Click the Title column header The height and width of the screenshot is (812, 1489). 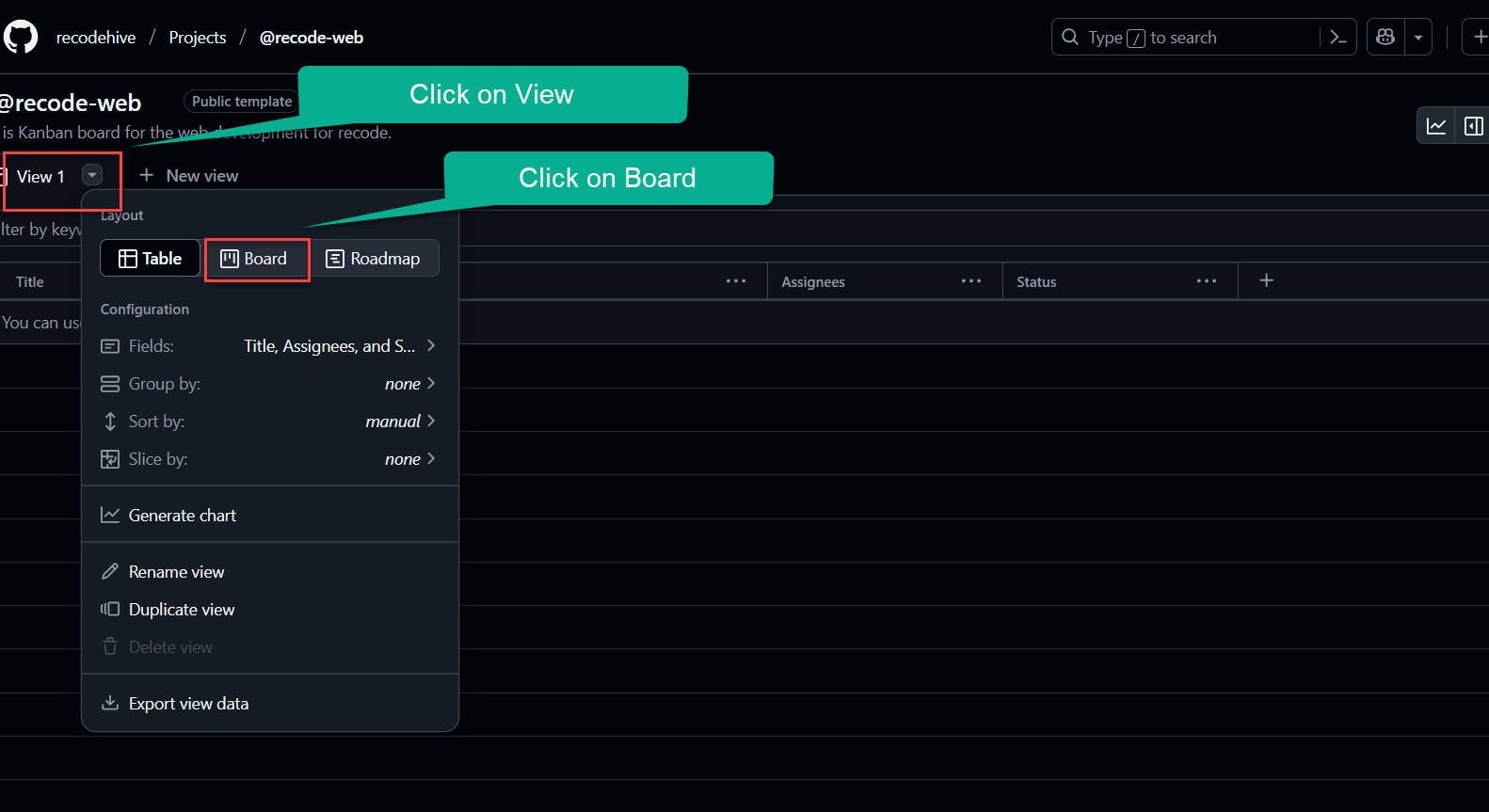tap(30, 282)
